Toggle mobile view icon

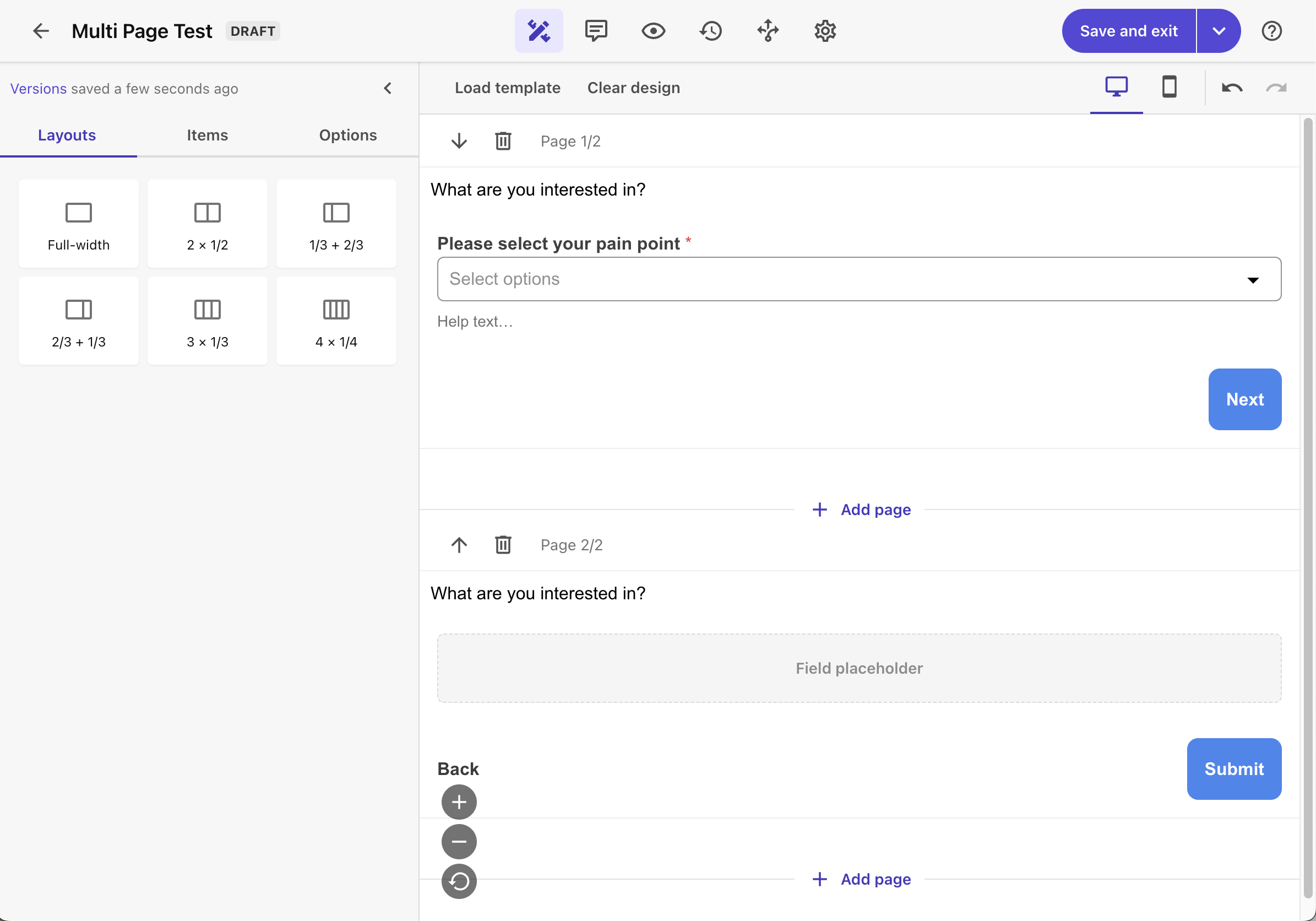pyautogui.click(x=1169, y=87)
